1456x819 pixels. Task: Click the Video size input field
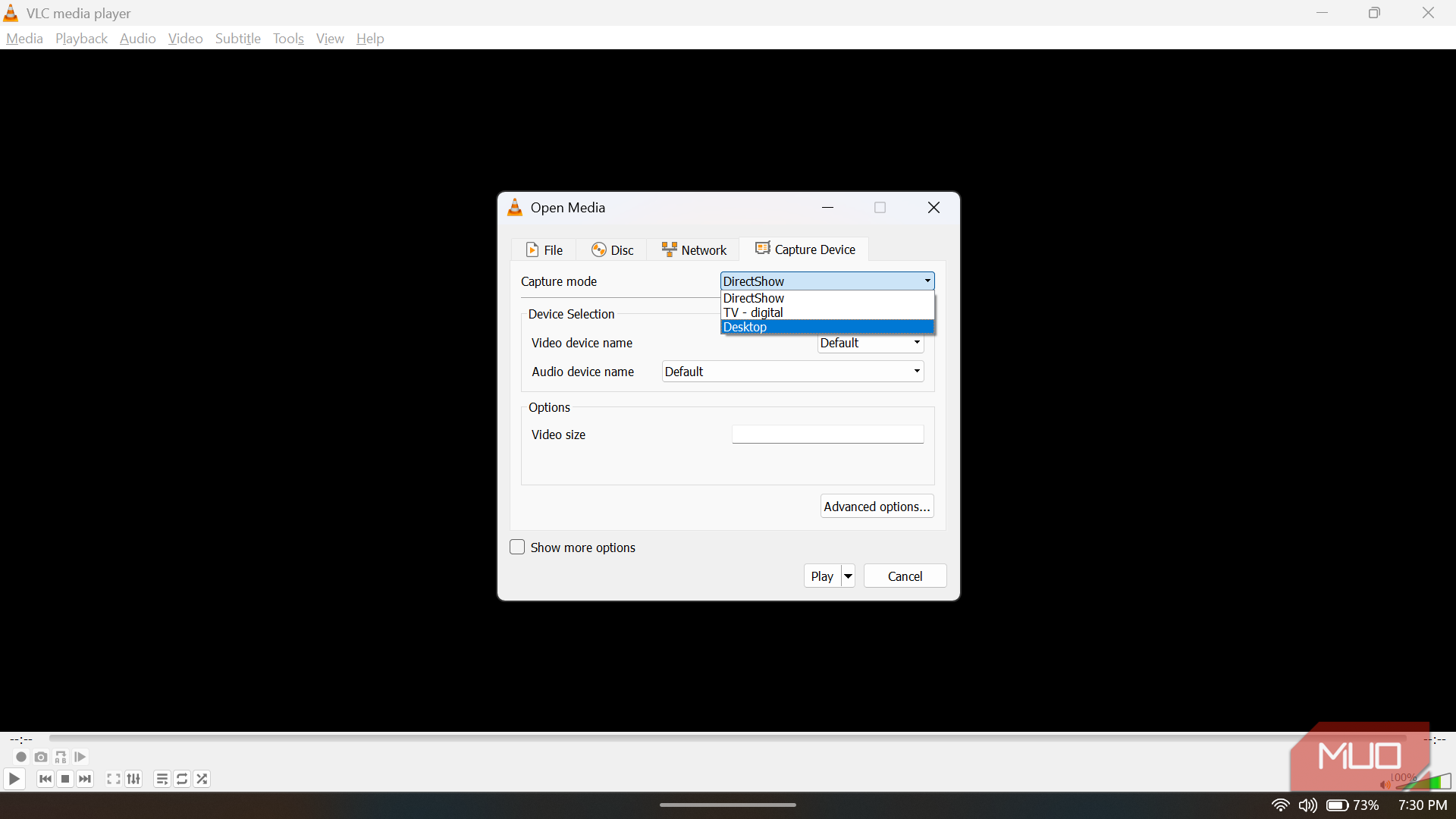pos(827,435)
